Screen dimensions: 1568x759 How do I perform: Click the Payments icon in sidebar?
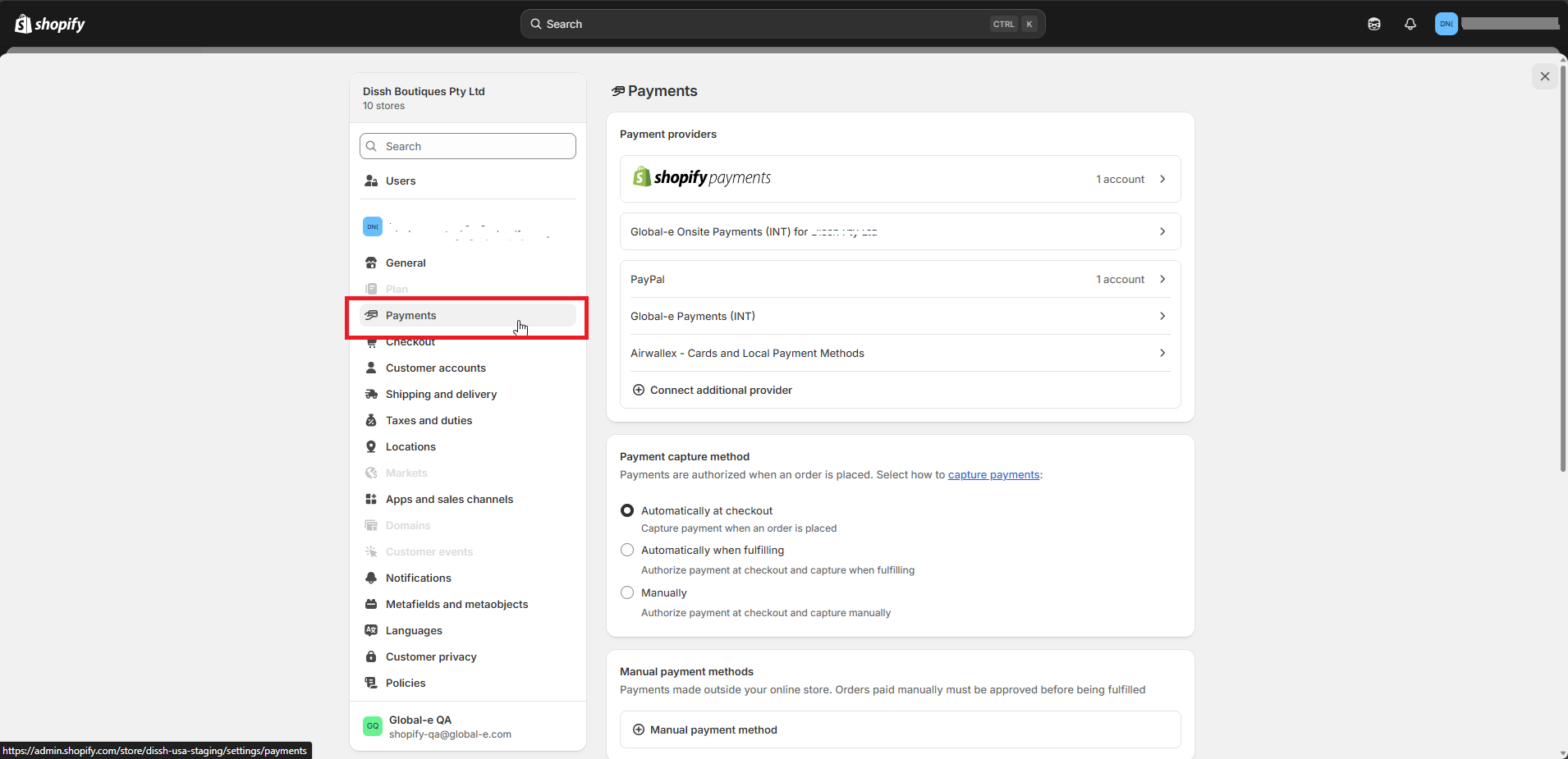click(x=371, y=315)
